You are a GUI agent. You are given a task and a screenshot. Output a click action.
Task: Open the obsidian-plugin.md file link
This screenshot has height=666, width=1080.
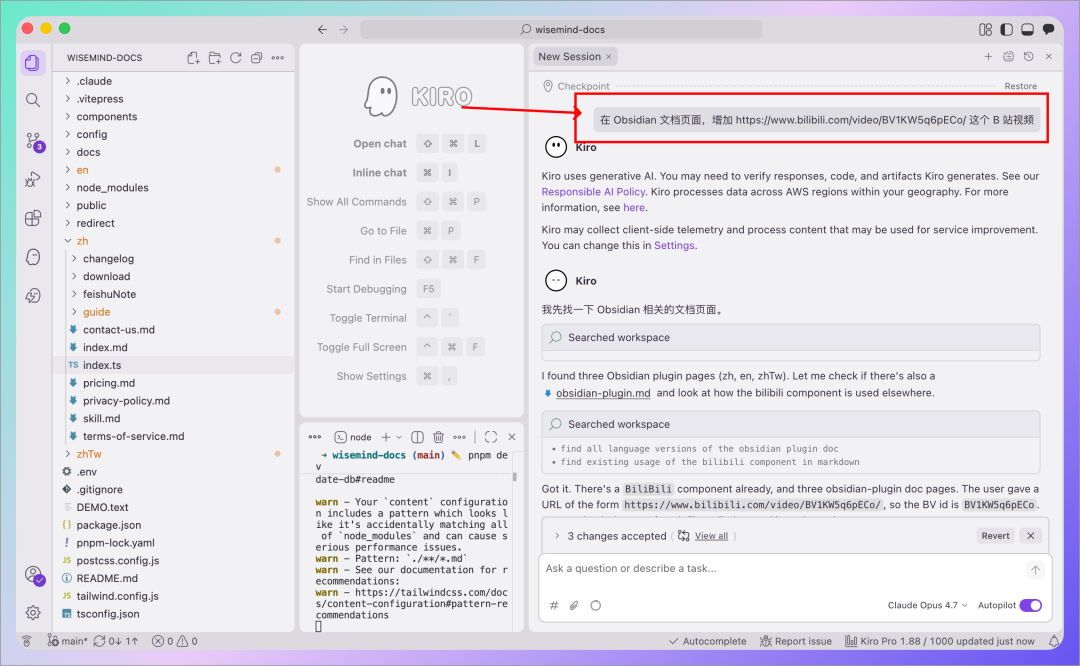coord(603,393)
